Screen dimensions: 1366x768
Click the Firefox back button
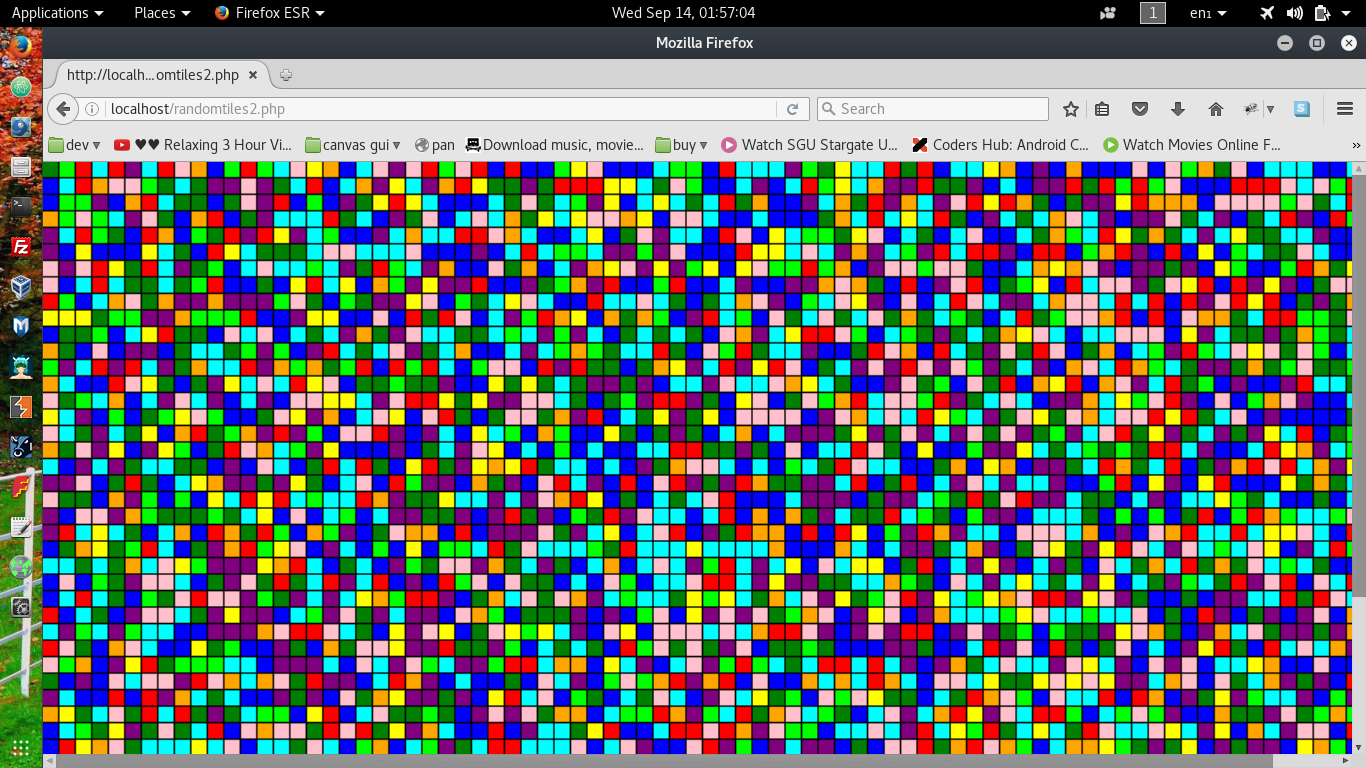[62, 109]
